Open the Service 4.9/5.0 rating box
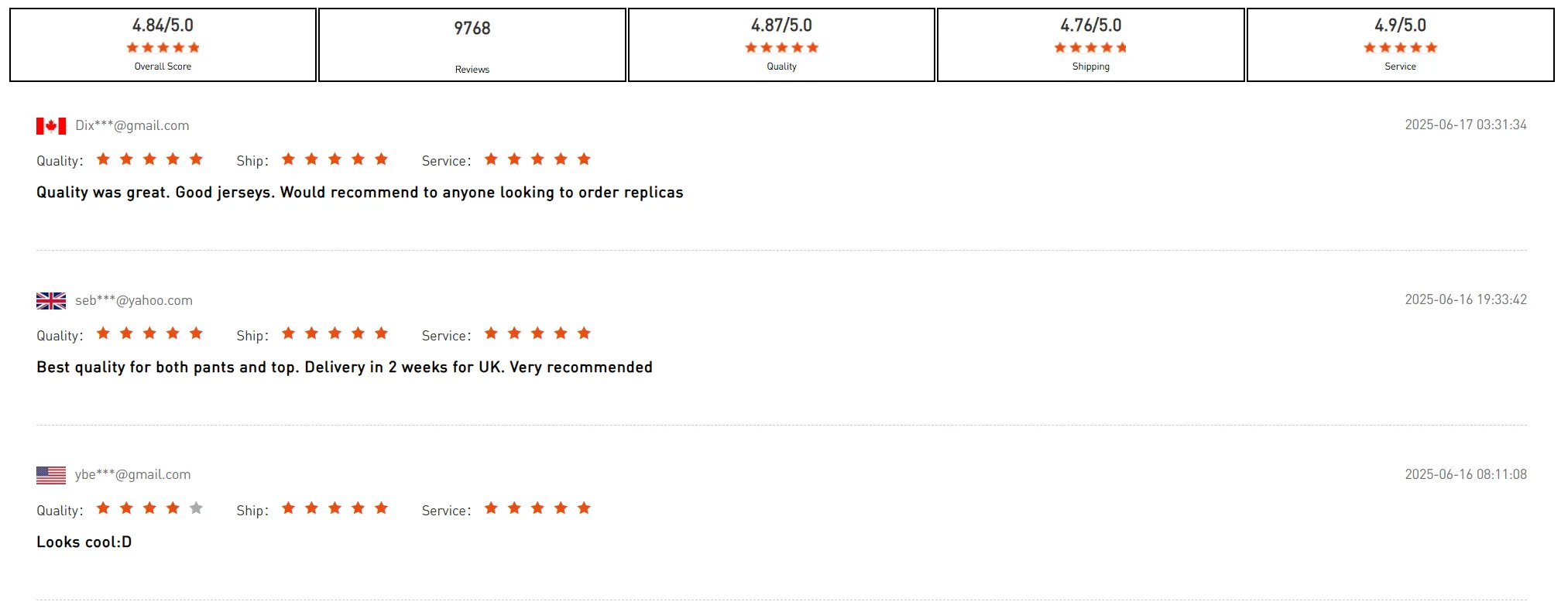The width and height of the screenshot is (1568, 612). pos(1400,45)
